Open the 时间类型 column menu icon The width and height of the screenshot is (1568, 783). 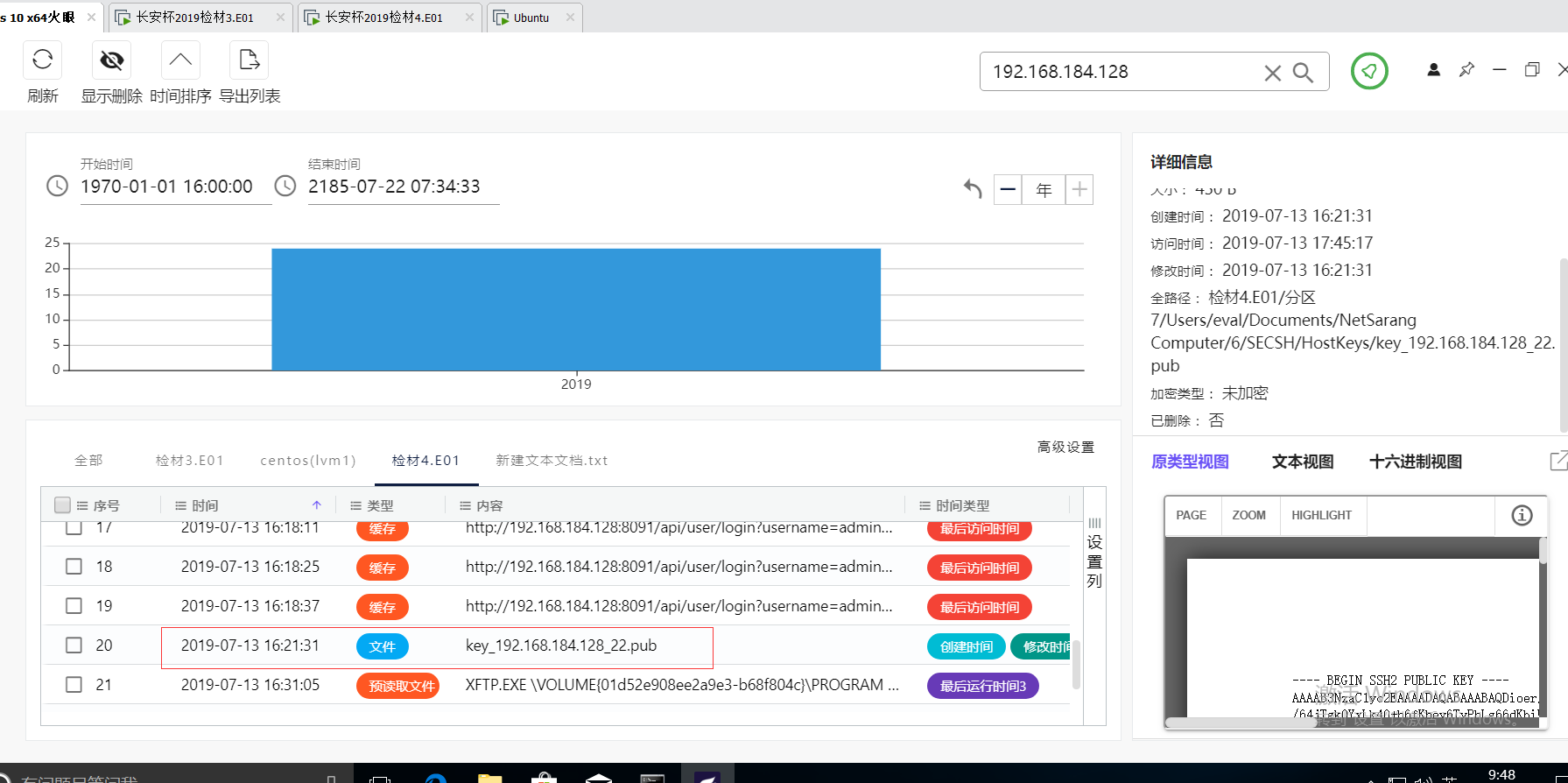[925, 505]
